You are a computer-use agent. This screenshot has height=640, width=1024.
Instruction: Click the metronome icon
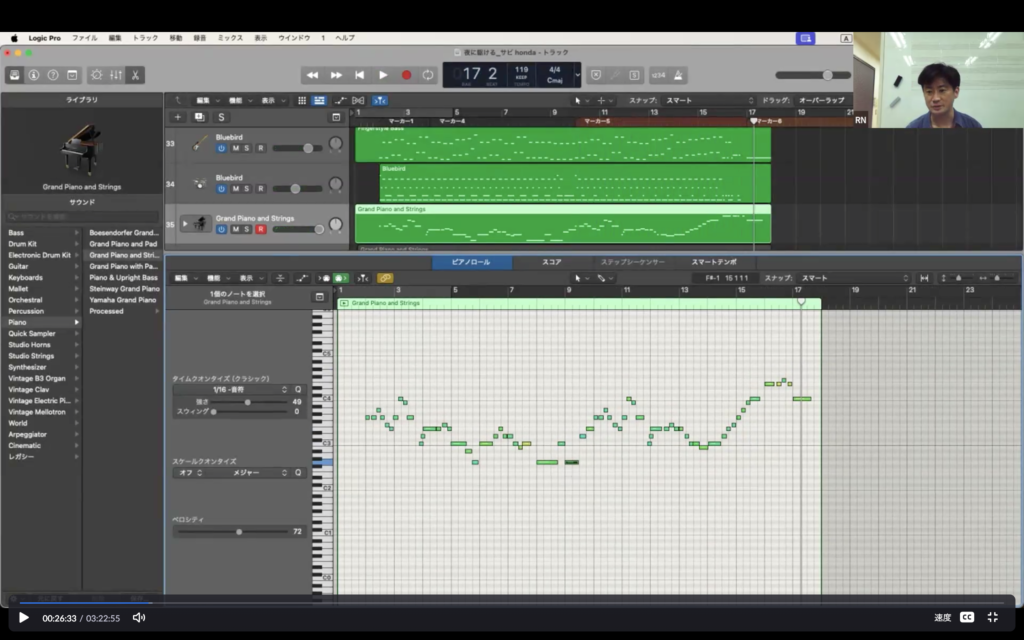(679, 75)
